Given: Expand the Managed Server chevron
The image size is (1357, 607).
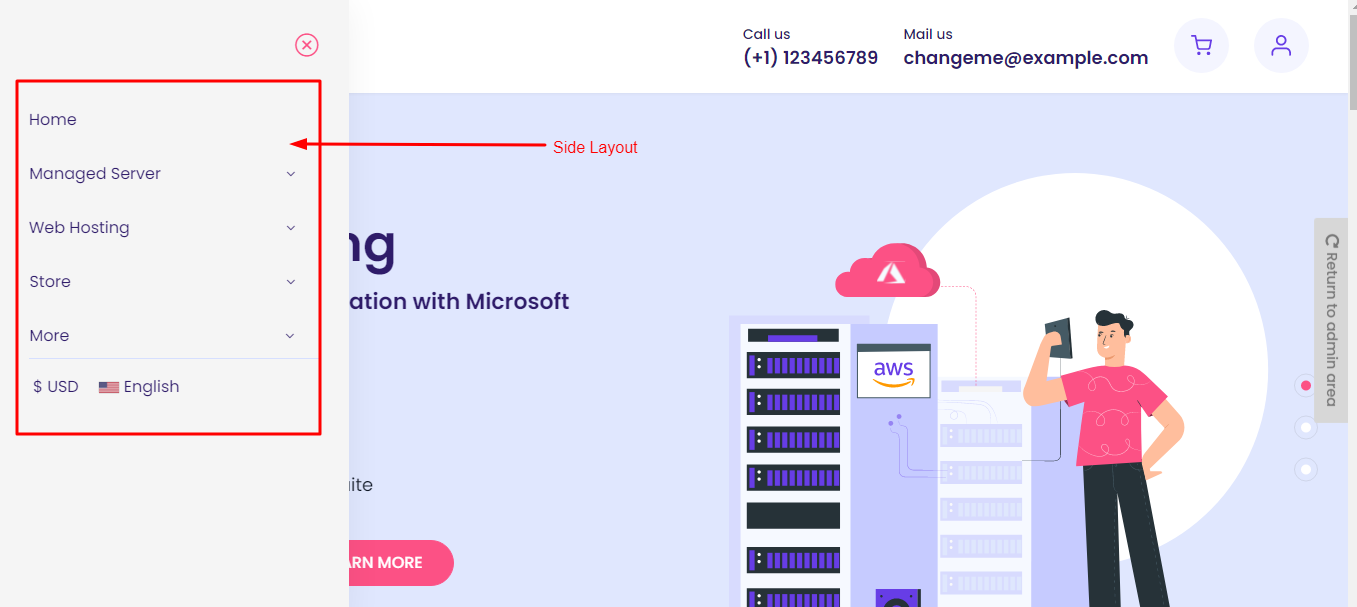Looking at the screenshot, I should [x=291, y=174].
